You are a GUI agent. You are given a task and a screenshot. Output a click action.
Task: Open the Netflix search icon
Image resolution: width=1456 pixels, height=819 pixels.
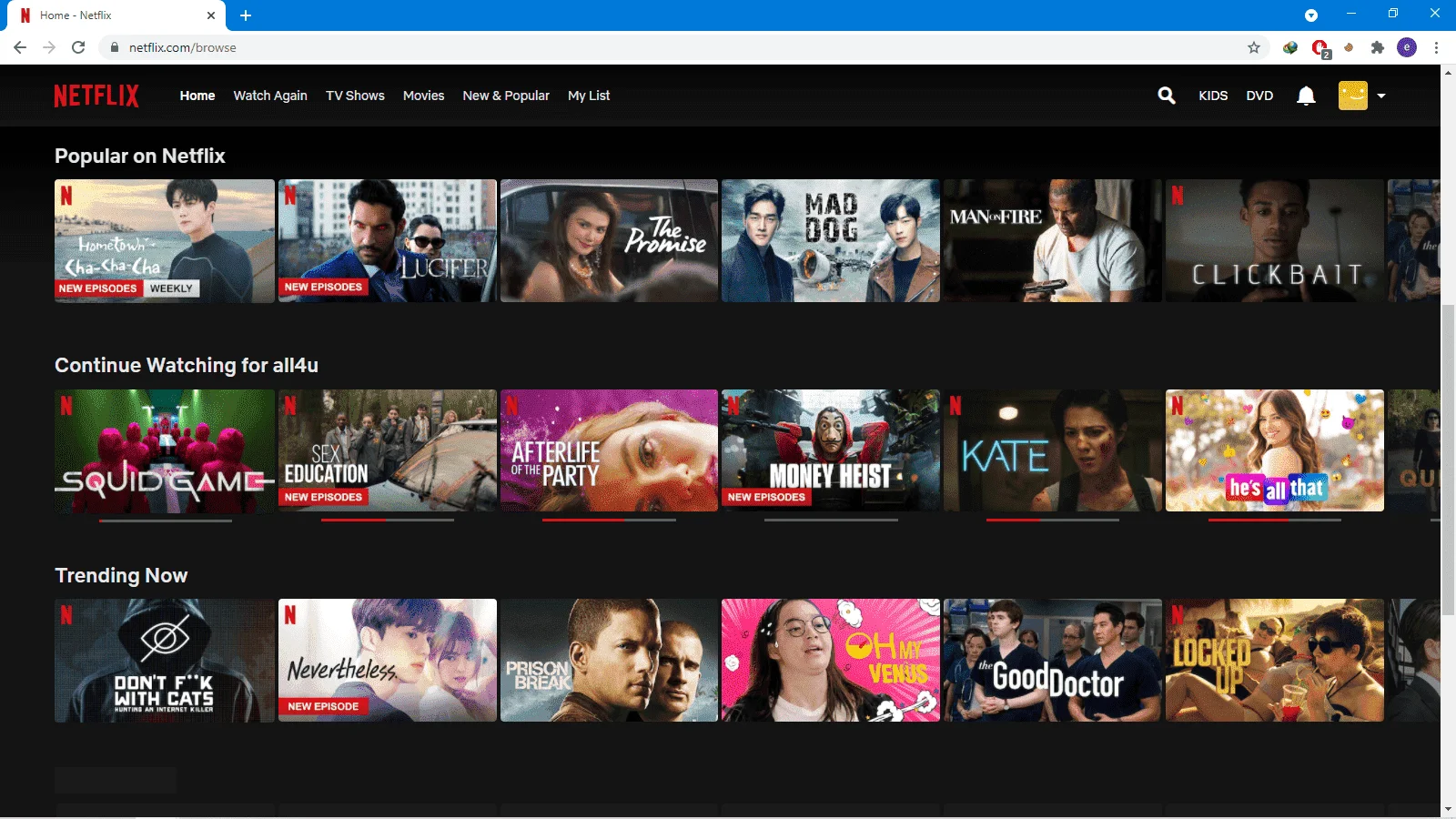1166,96
